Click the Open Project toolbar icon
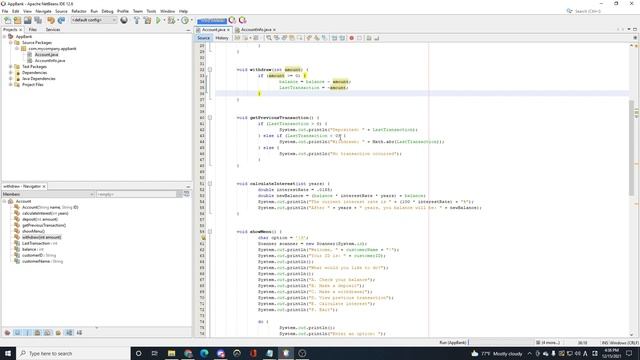This screenshot has width=640, height=360. [x=28, y=20]
